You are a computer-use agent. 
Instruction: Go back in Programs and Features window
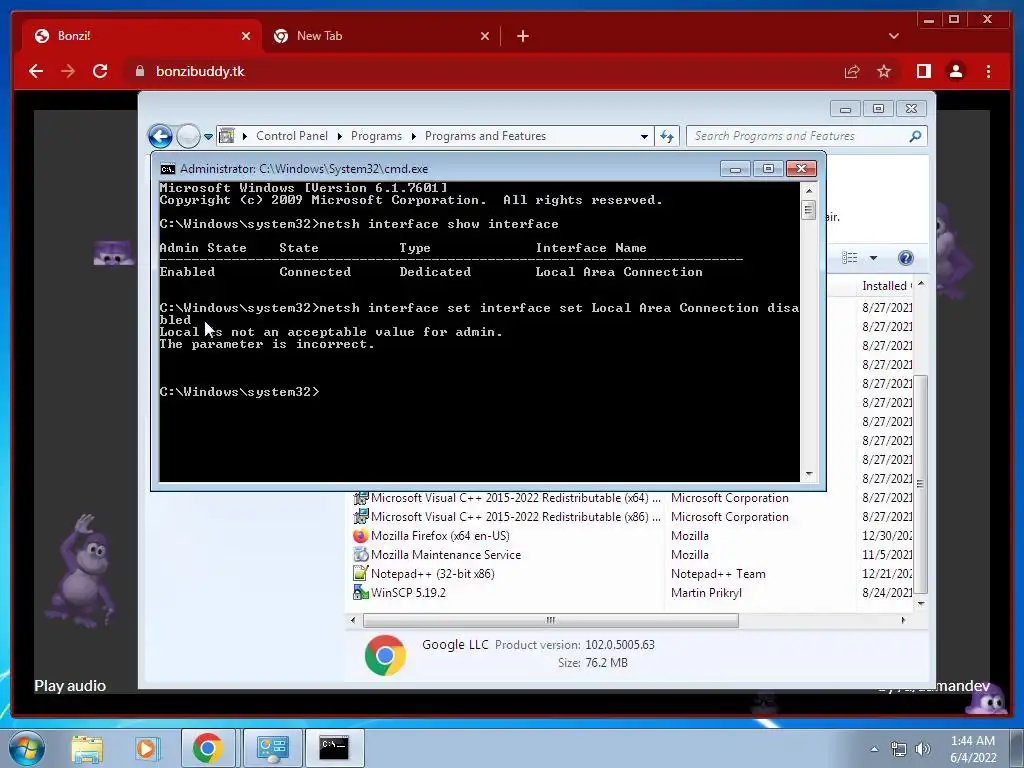point(160,136)
